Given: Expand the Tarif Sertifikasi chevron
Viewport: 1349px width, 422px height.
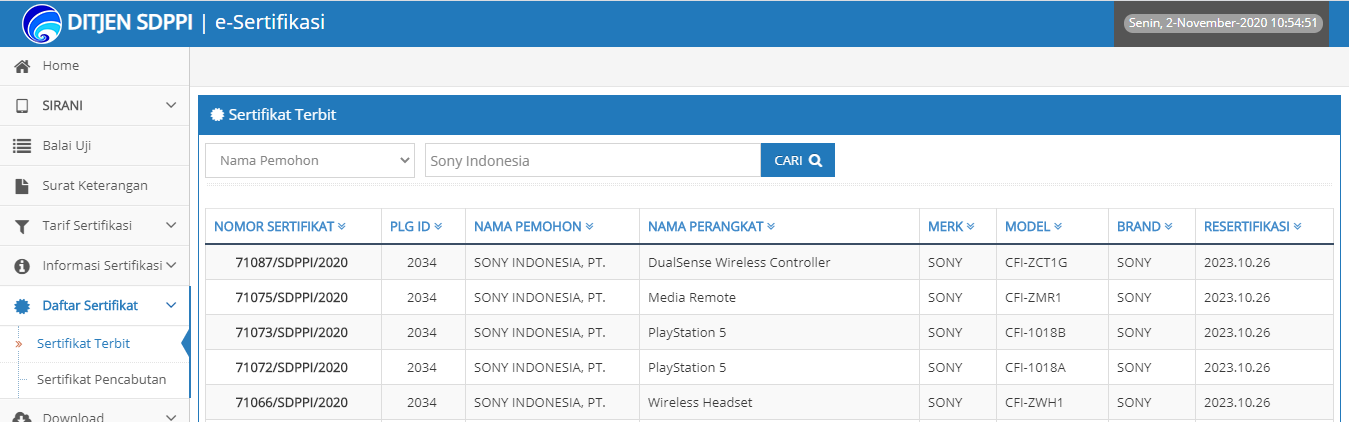Looking at the screenshot, I should (171, 226).
